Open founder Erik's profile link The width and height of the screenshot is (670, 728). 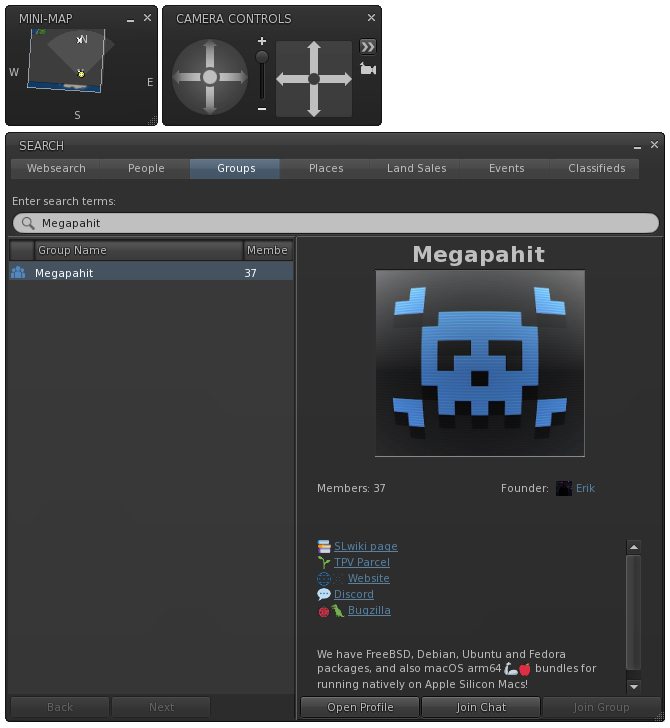(x=585, y=488)
